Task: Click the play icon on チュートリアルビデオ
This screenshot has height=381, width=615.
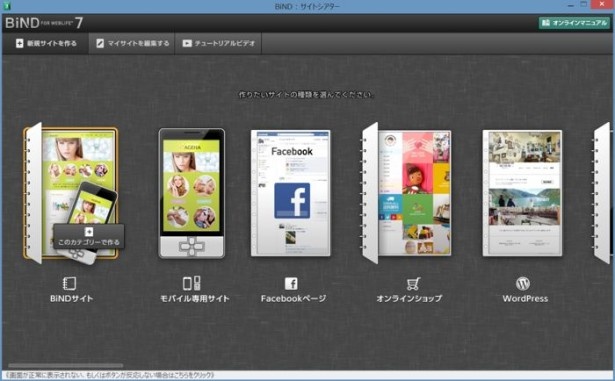Action: [187, 44]
